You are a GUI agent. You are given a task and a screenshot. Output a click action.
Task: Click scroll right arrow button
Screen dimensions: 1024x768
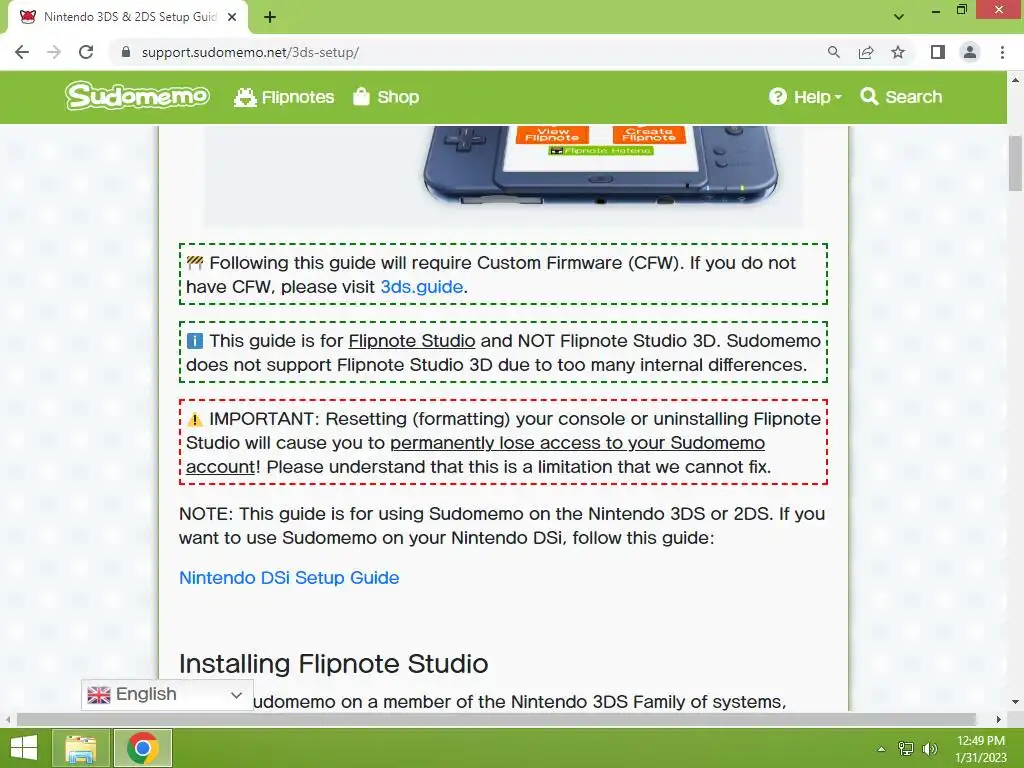pos(999,719)
